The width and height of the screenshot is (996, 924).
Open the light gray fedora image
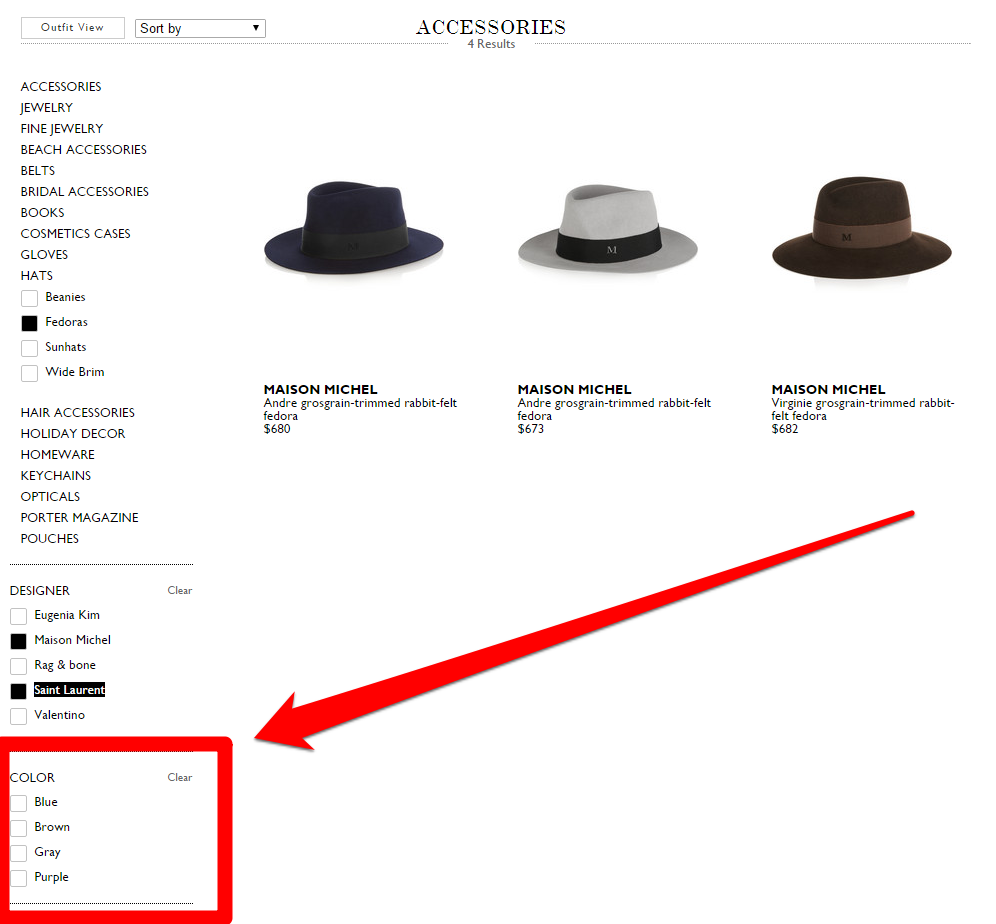[608, 230]
